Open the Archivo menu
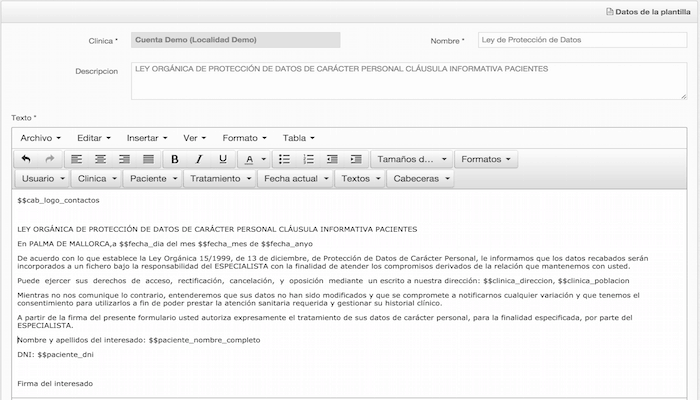Viewport: 700px width, 400px height. click(40, 138)
